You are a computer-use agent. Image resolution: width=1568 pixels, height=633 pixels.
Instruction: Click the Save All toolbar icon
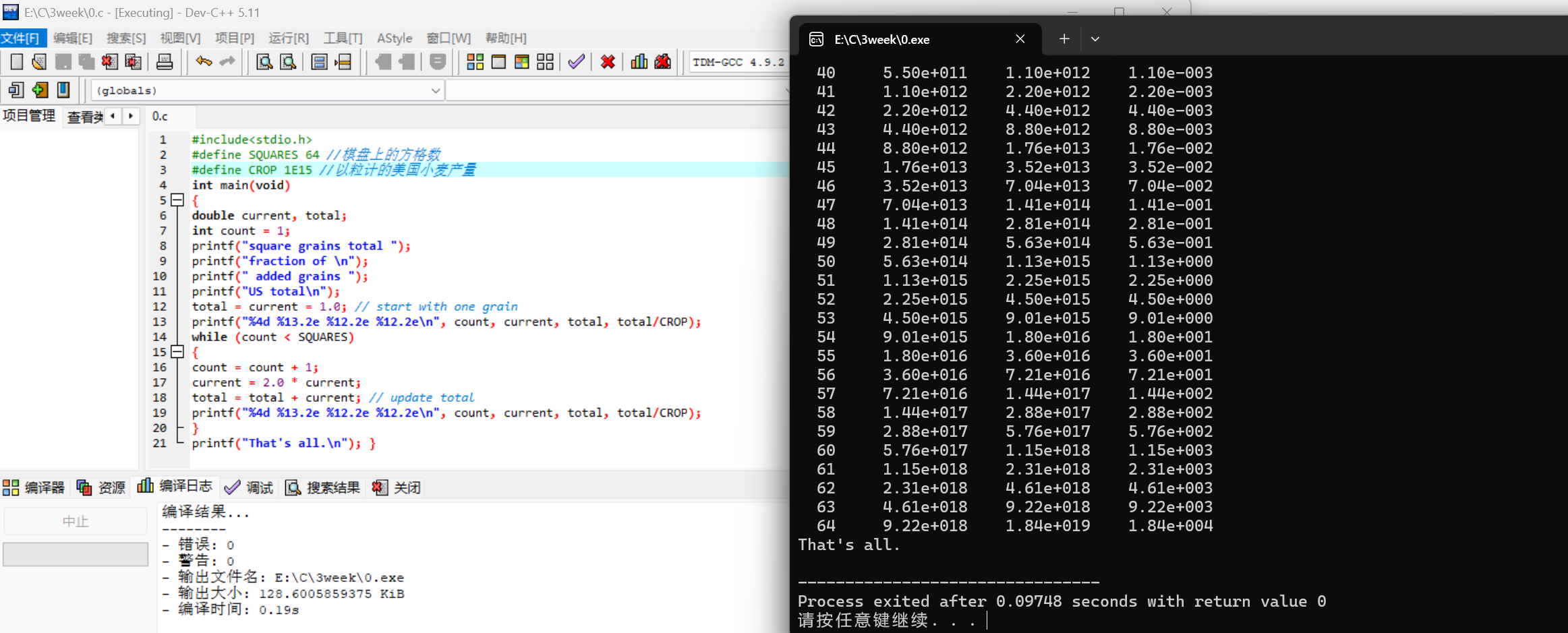[x=86, y=62]
